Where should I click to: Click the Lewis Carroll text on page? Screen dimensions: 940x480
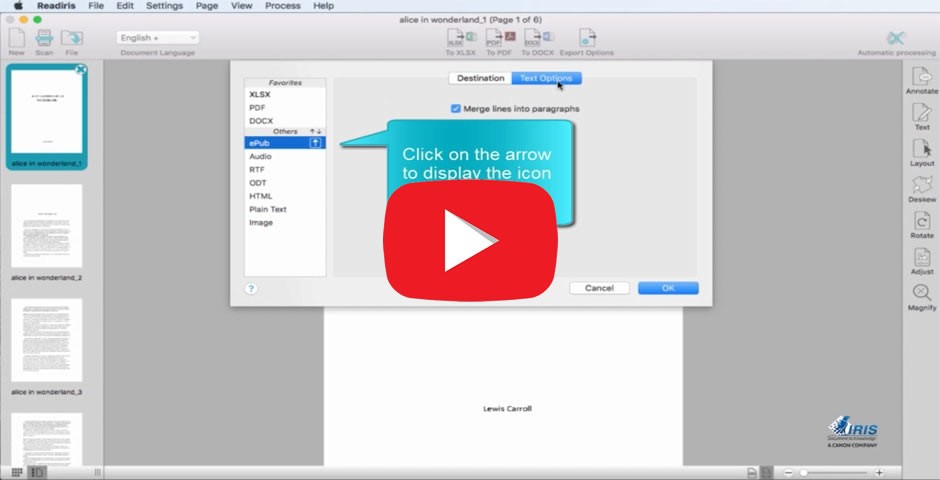[x=507, y=409]
